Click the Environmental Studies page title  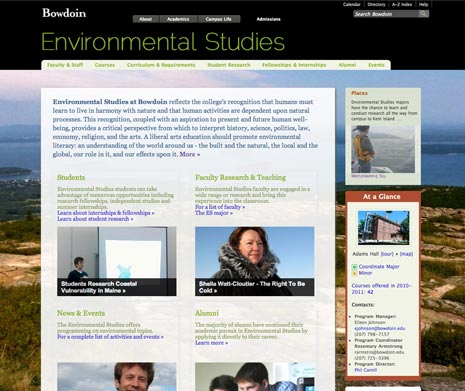point(163,42)
